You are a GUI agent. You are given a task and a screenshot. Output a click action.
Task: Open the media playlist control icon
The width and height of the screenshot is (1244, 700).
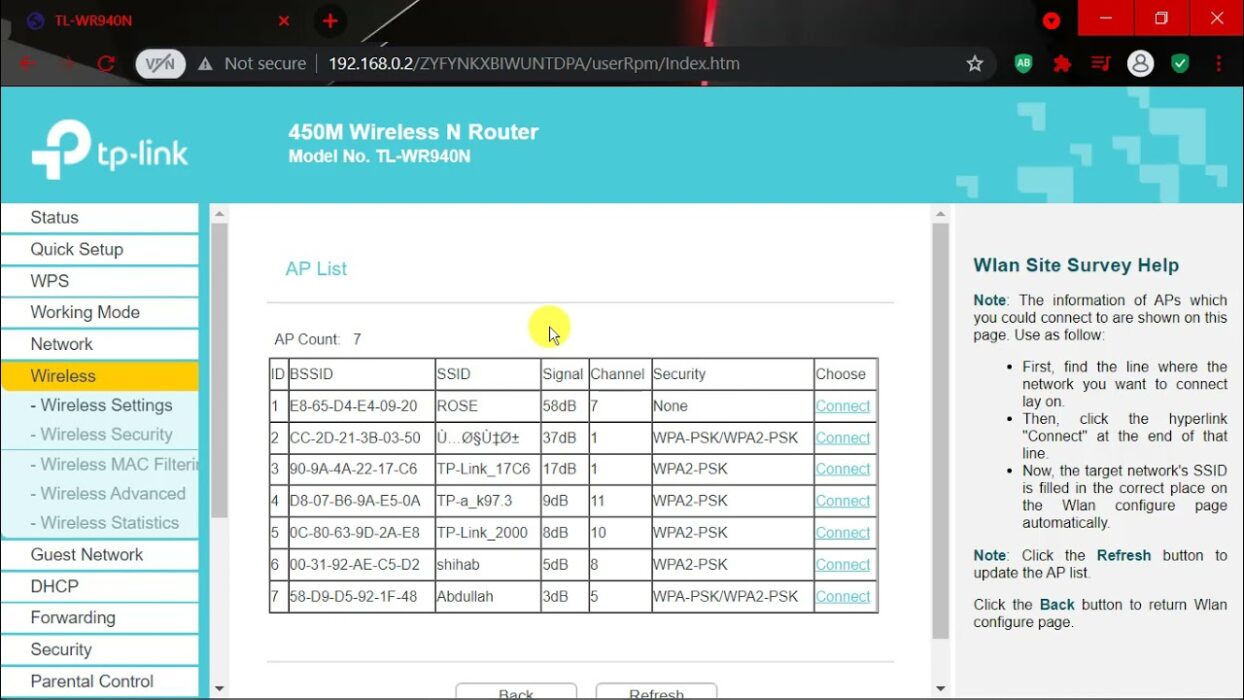tap(1101, 63)
